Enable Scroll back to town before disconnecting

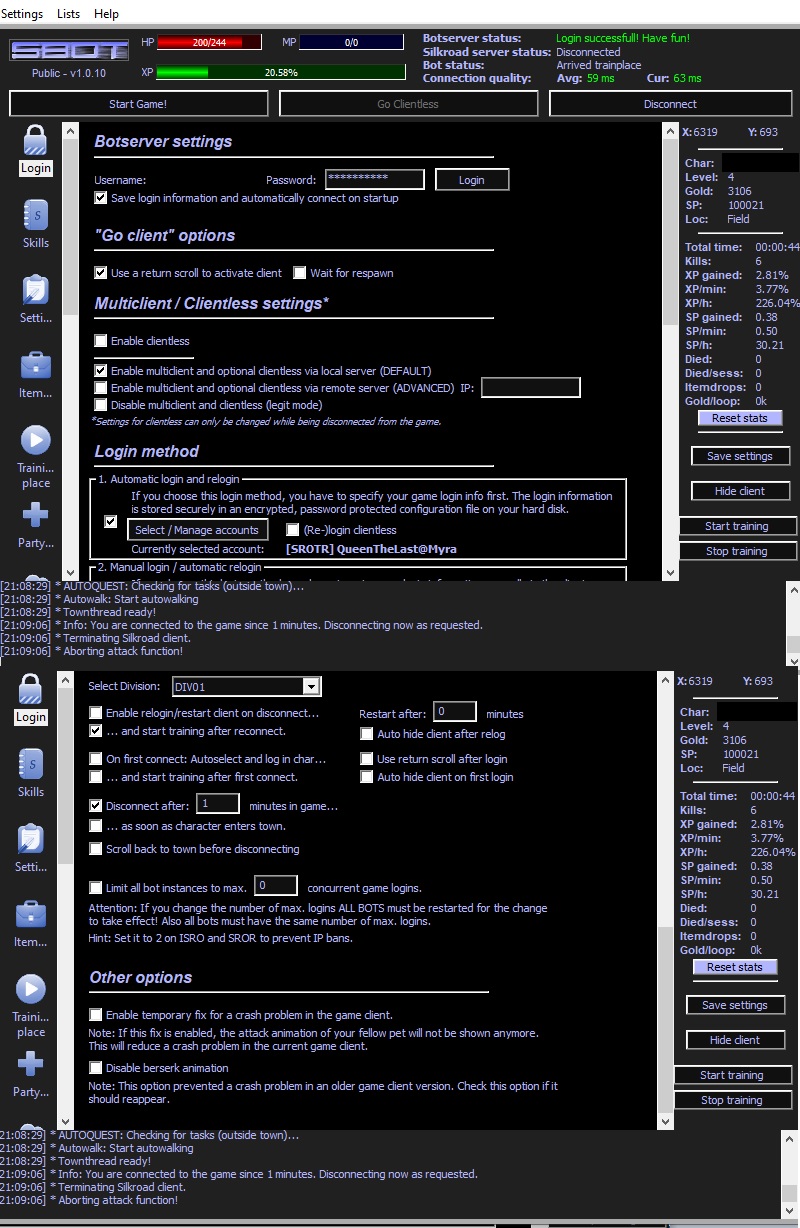pos(96,849)
